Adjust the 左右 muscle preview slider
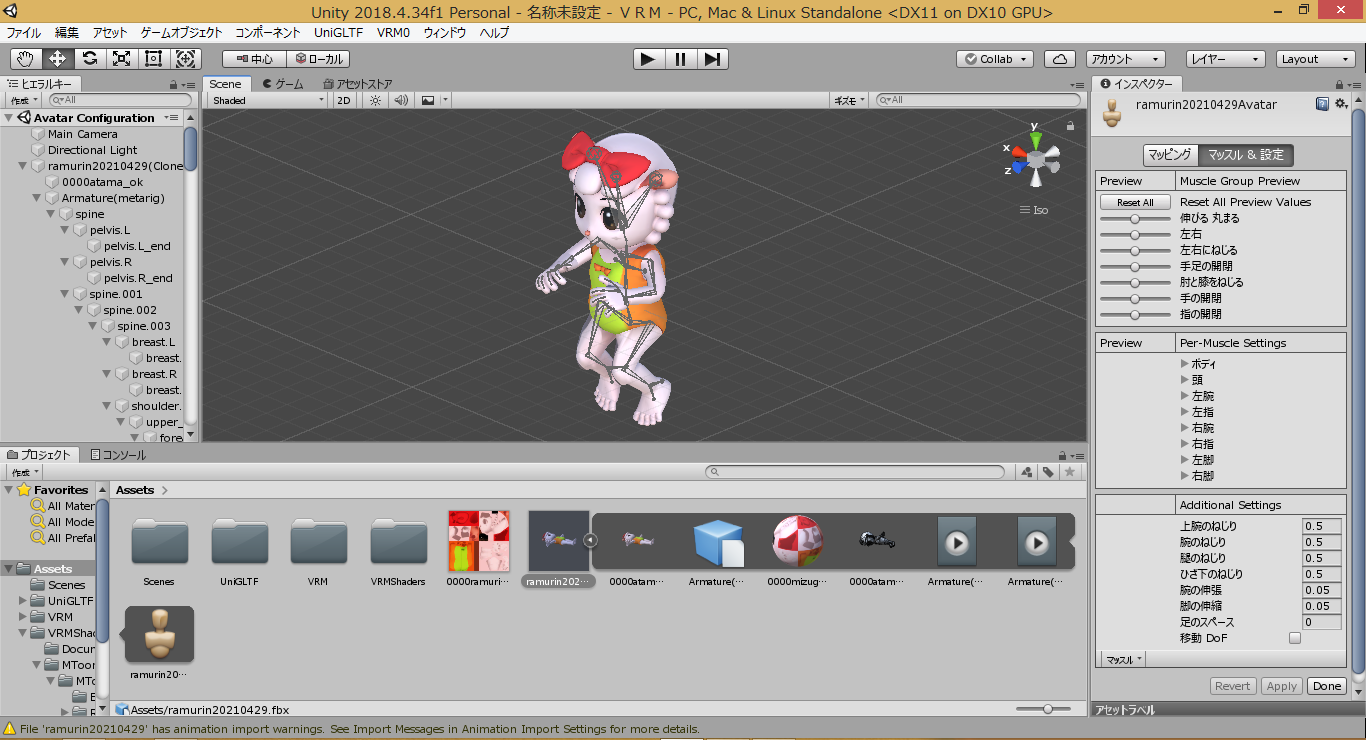This screenshot has width=1366, height=740. coord(1135,234)
